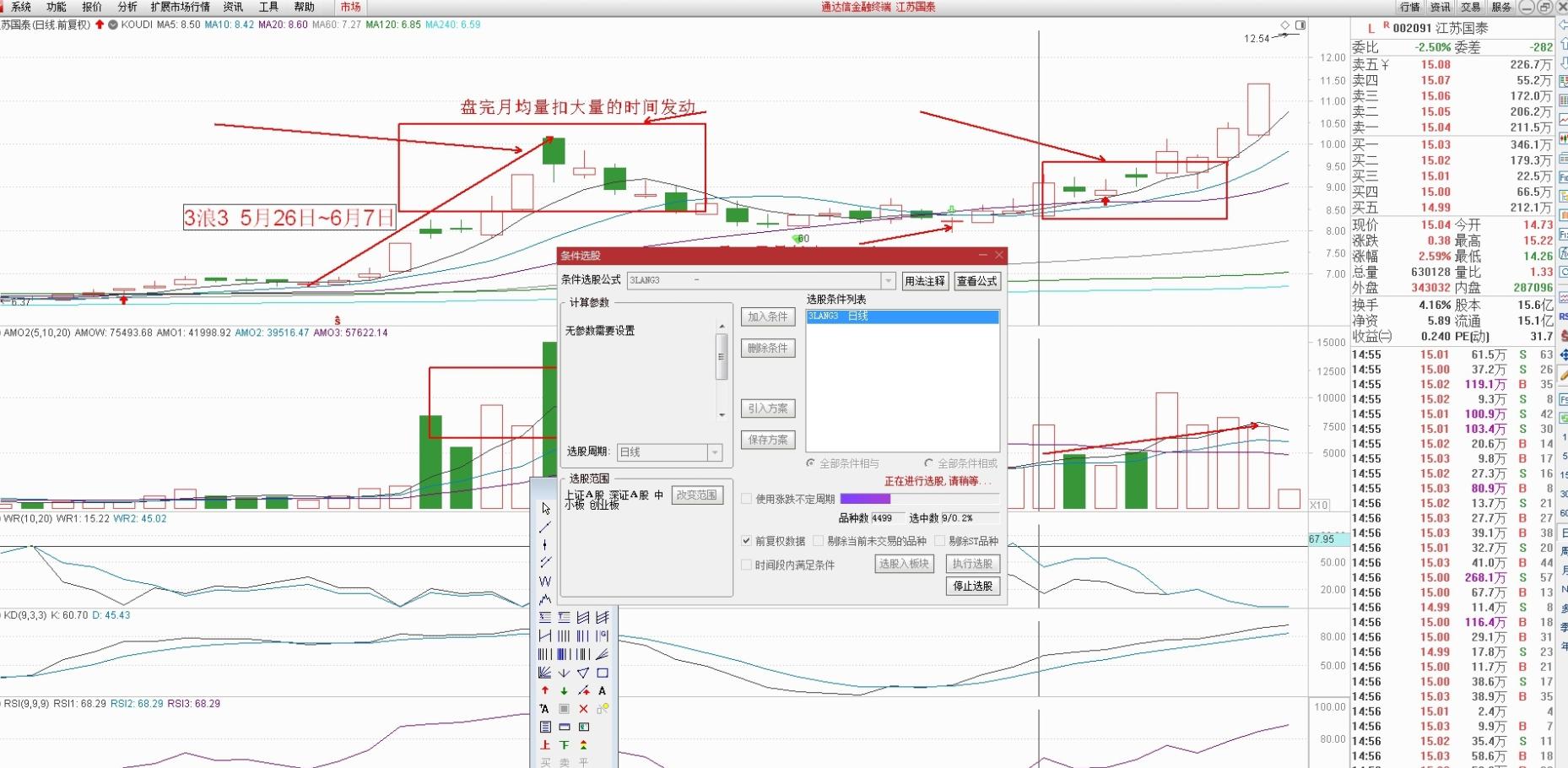Select the red up/green down arrows marker tool
This screenshot has width=1568, height=768.
coord(583,745)
